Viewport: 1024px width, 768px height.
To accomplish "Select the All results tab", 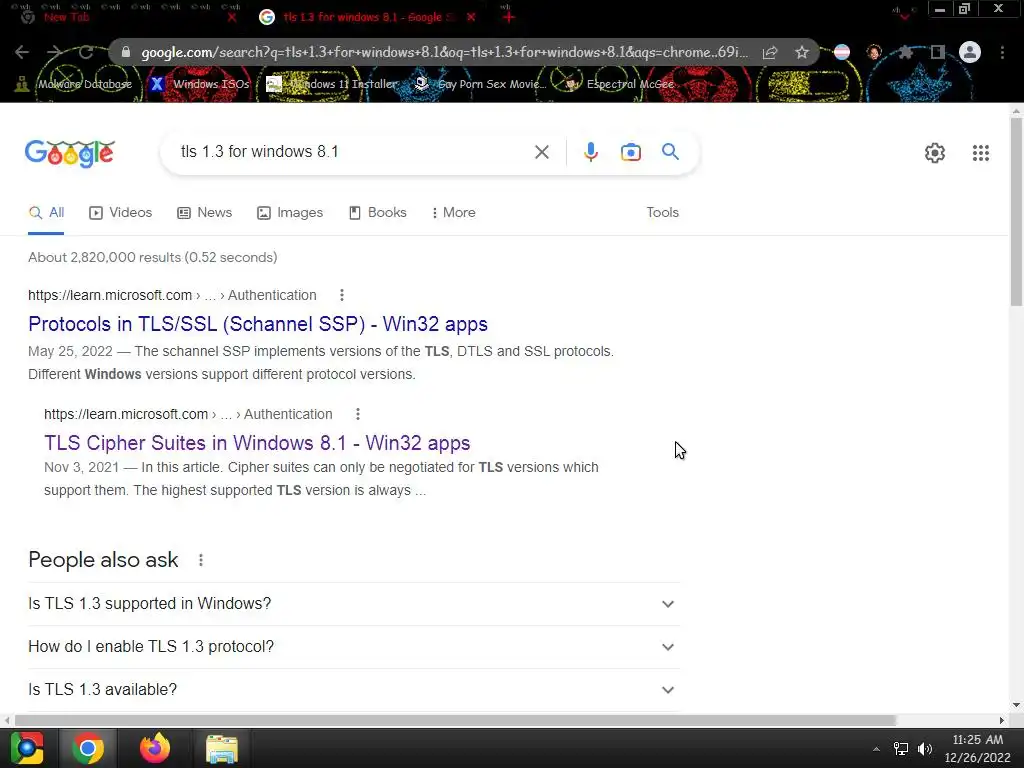I will pyautogui.click(x=46, y=213).
